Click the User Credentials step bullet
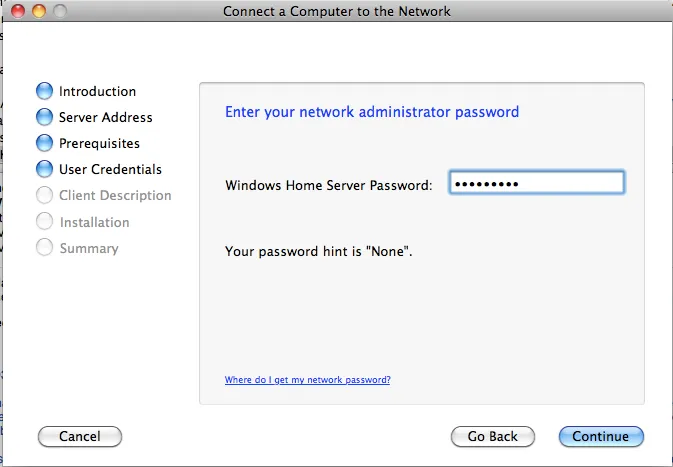 (44, 169)
